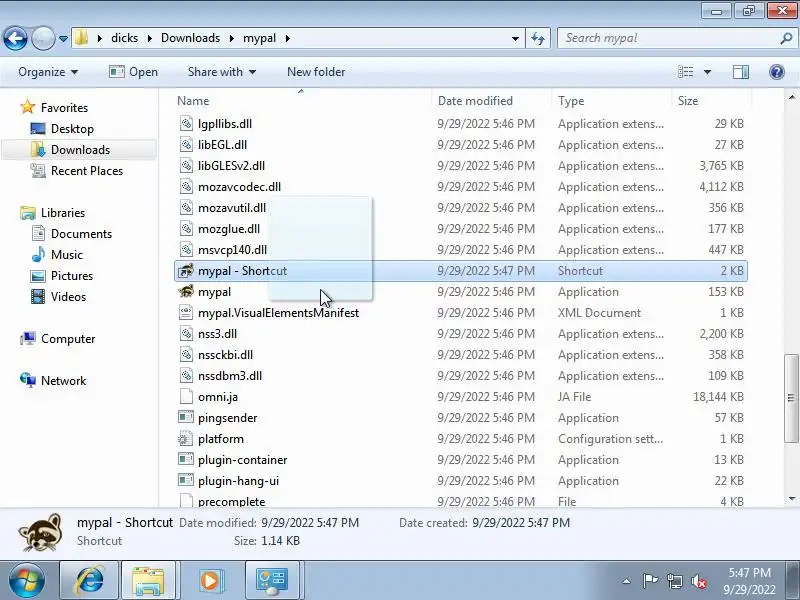This screenshot has width=800, height=600.
Task: Select omni.ja file icon
Action: (186, 396)
